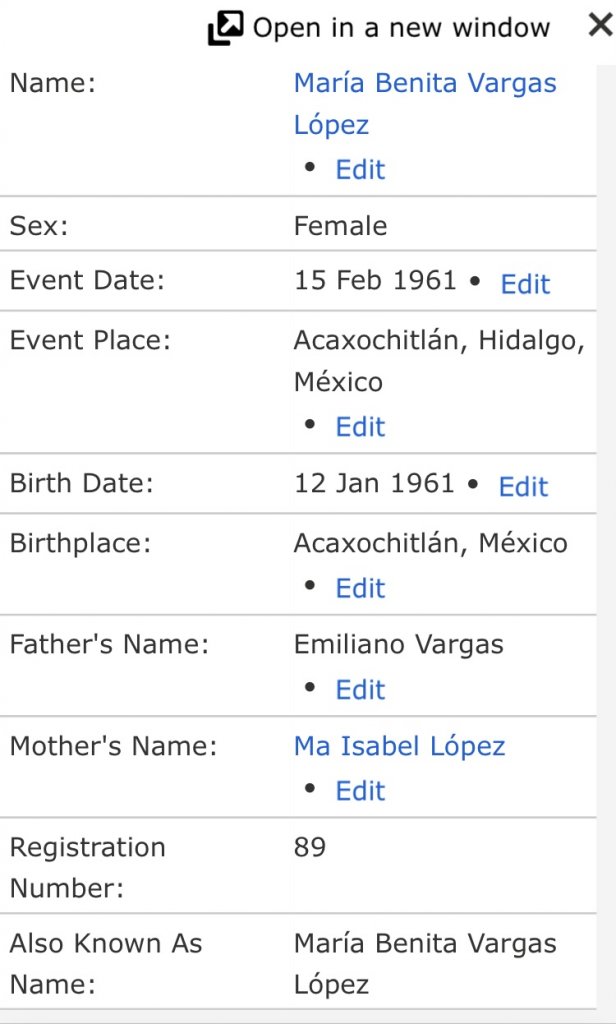Close the record details panel
Image resolution: width=616 pixels, height=1024 pixels.
pyautogui.click(x=600, y=26)
